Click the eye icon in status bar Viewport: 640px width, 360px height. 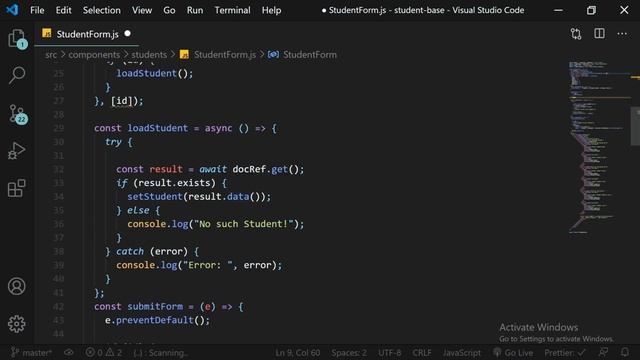(x=69, y=353)
